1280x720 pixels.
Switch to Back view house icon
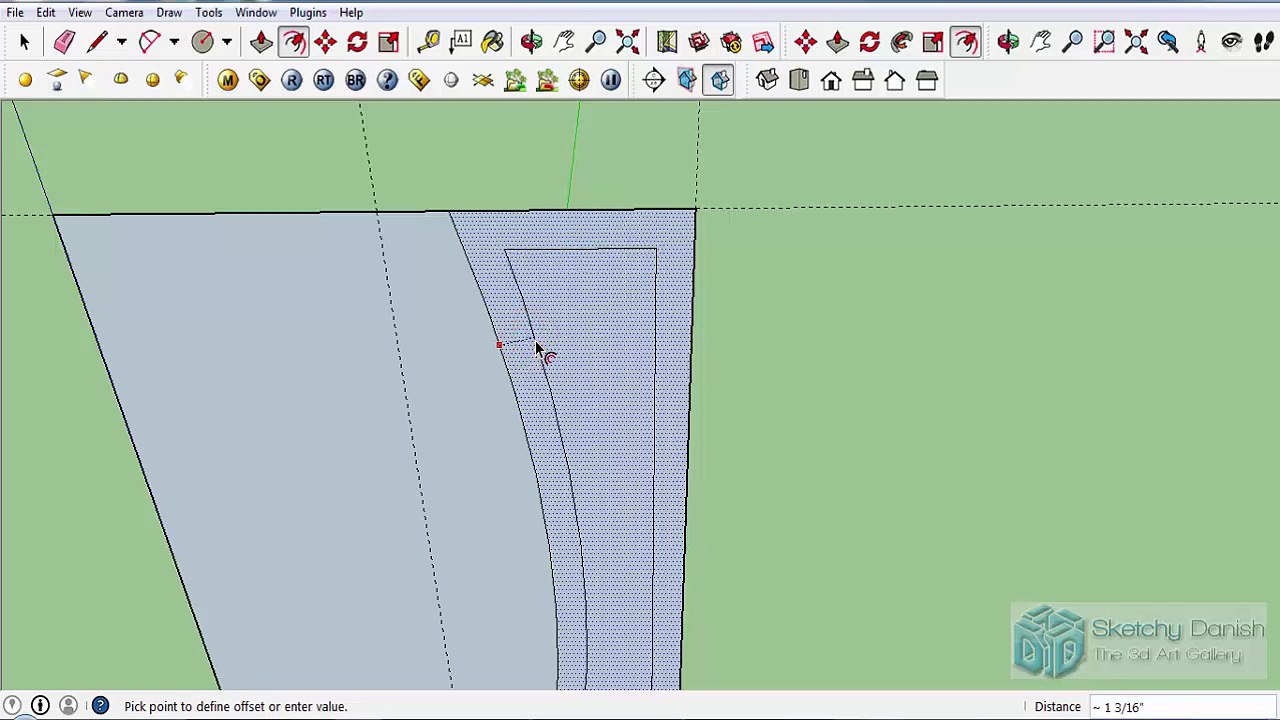pyautogui.click(x=895, y=80)
